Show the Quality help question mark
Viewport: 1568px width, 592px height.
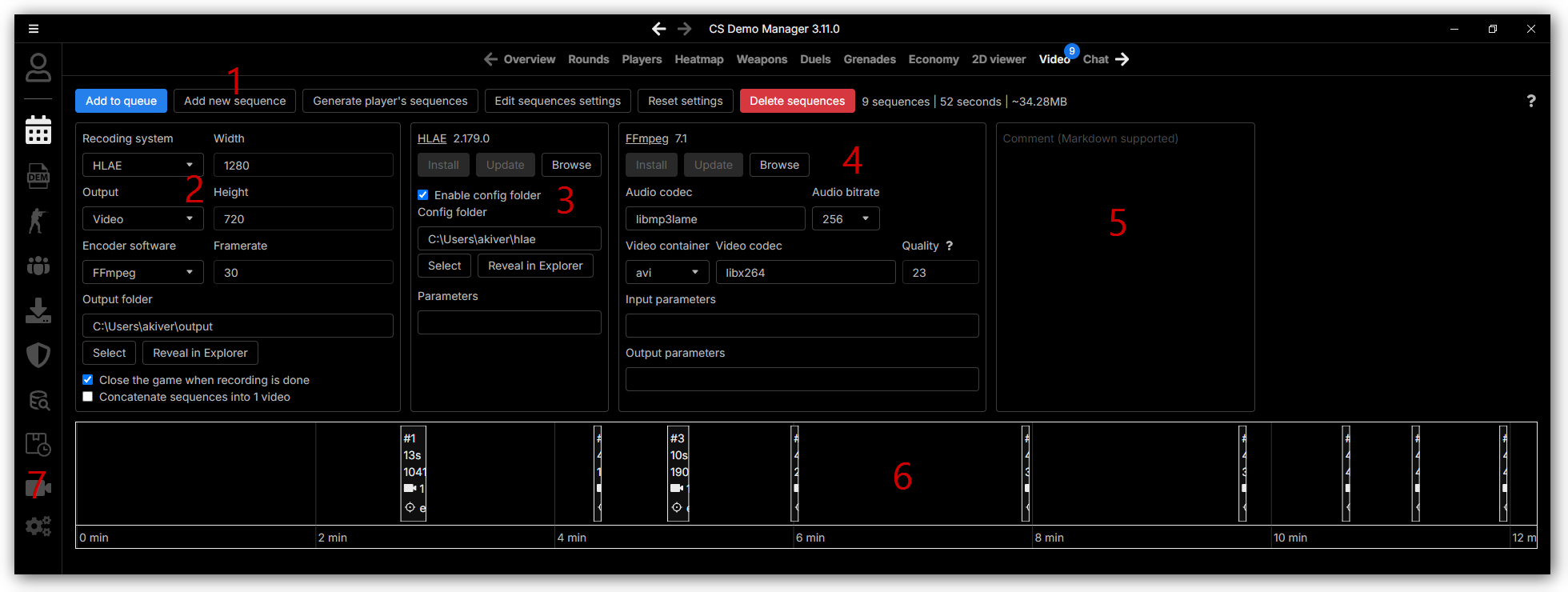click(950, 246)
